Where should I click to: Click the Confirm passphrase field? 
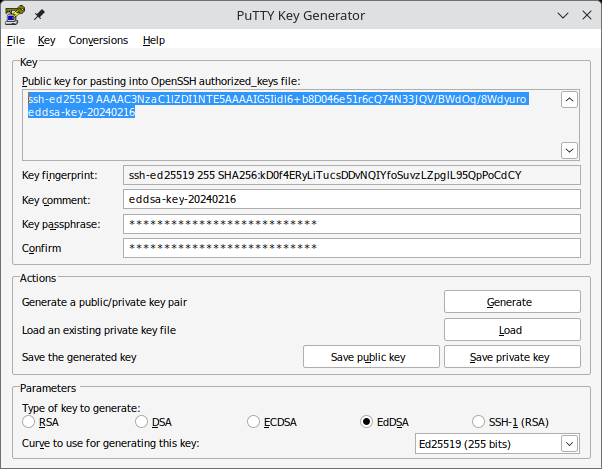click(352, 248)
